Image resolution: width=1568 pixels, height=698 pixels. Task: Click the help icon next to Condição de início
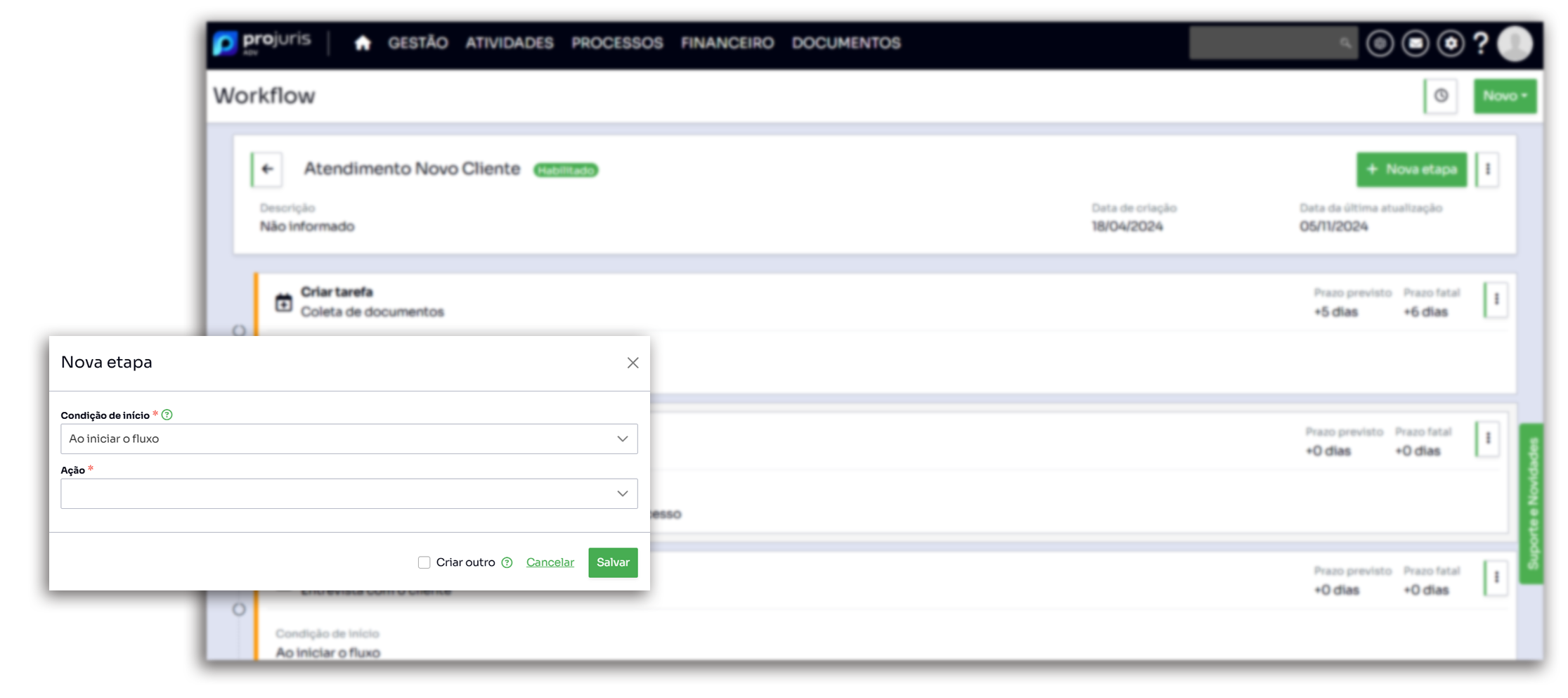[x=167, y=415]
